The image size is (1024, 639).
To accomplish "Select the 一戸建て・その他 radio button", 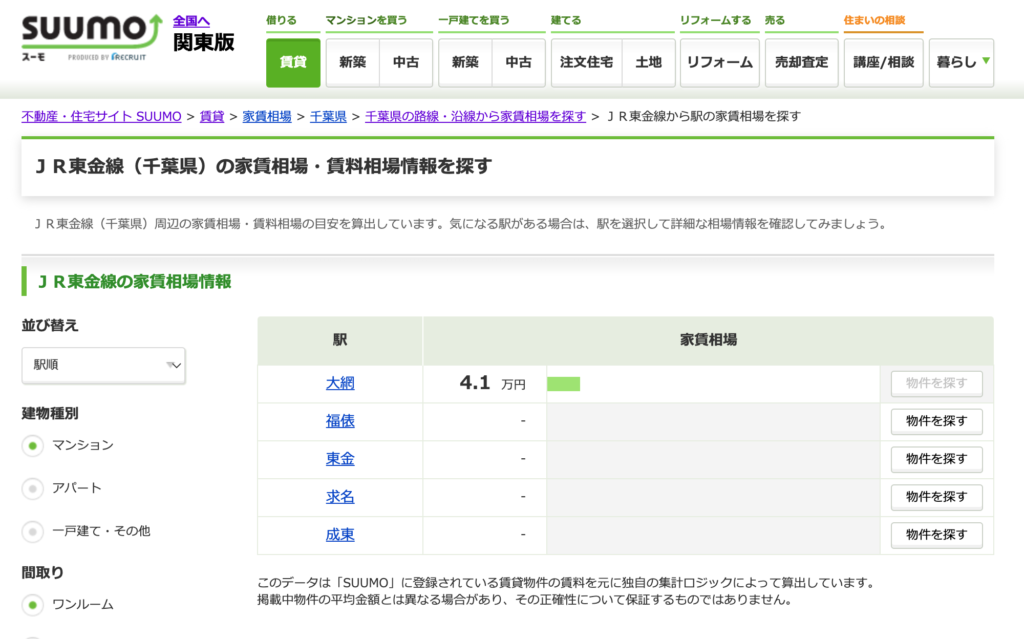I will click(33, 532).
